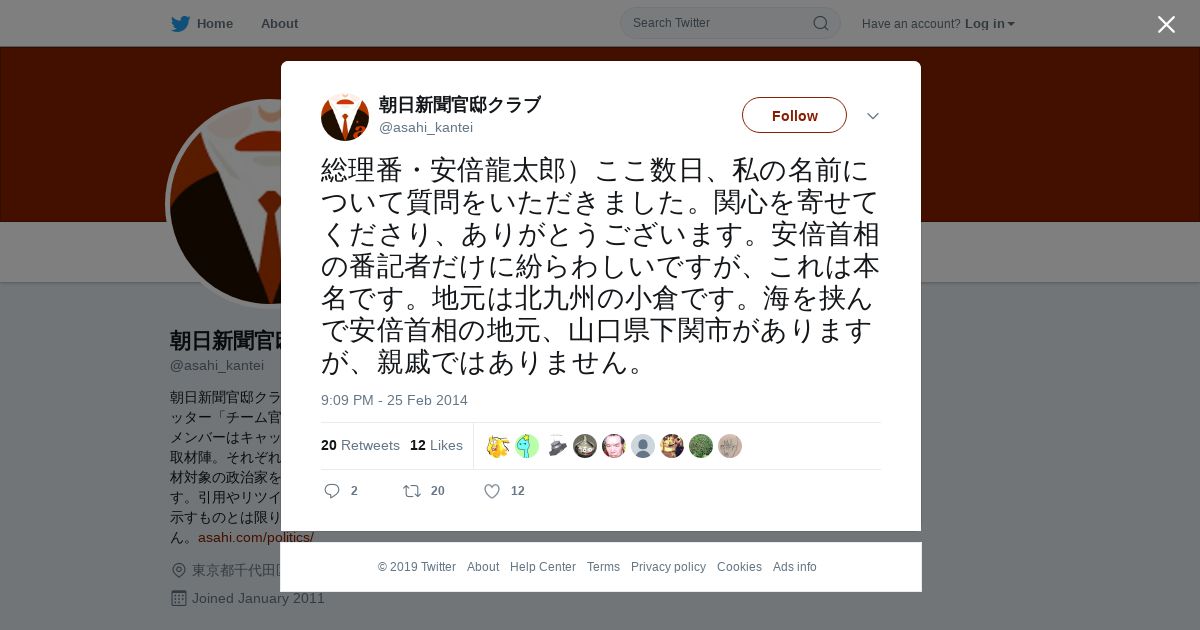Follow the 朝日新聞官邸クラブ account
The image size is (1200, 630).
(794, 116)
